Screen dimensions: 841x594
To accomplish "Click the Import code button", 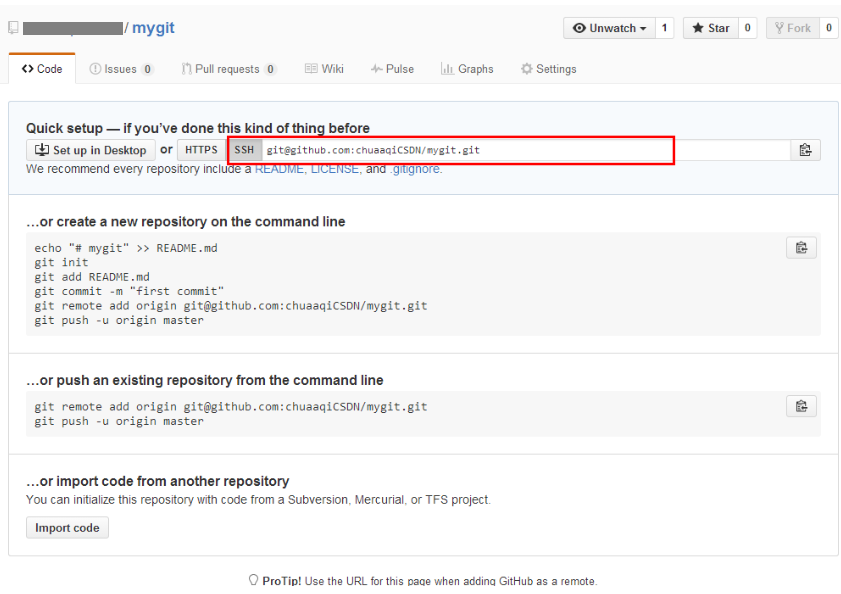I will coord(67,527).
